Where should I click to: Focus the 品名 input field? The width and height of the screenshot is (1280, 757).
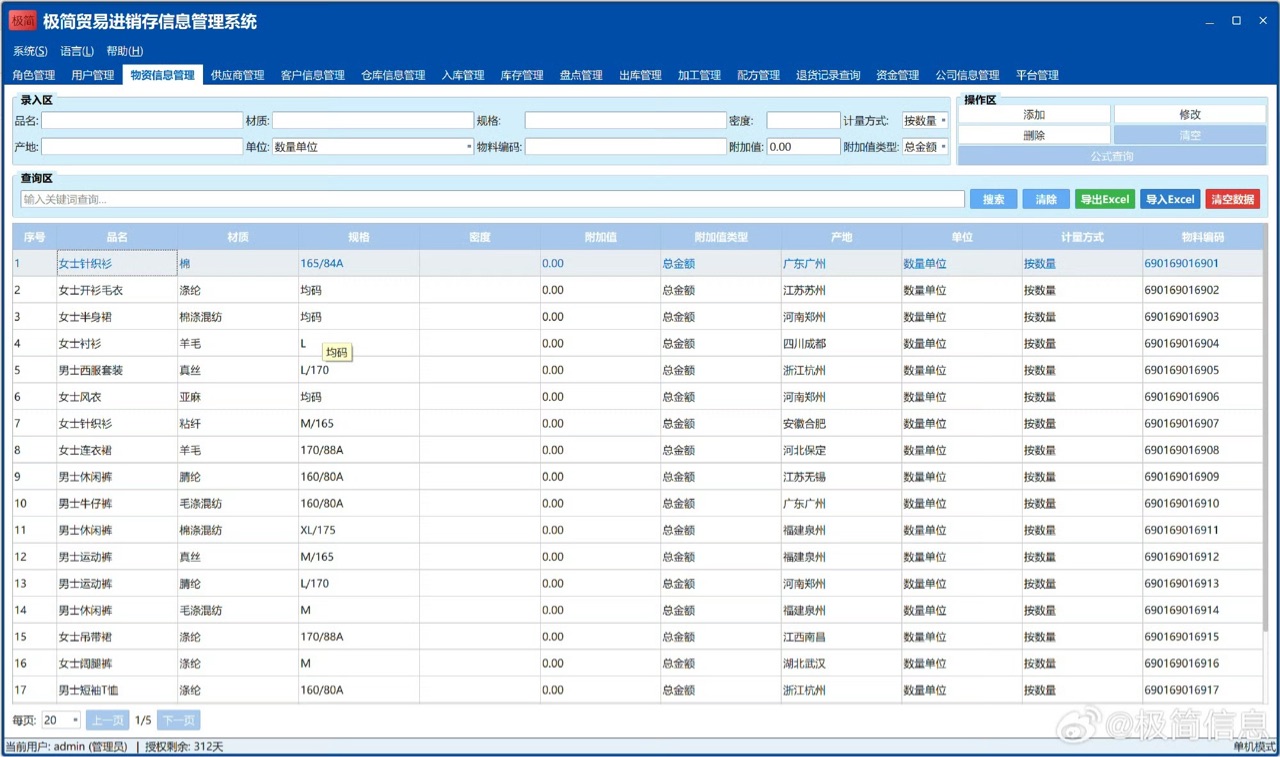pyautogui.click(x=142, y=120)
